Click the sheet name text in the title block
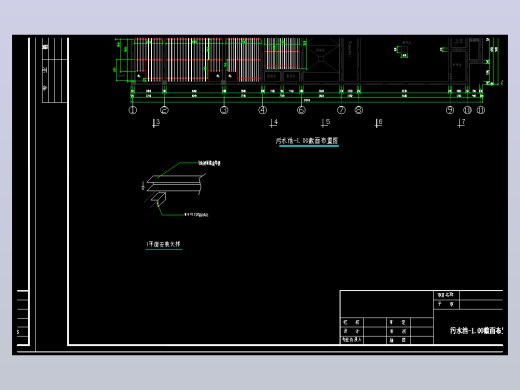 [x=476, y=331]
